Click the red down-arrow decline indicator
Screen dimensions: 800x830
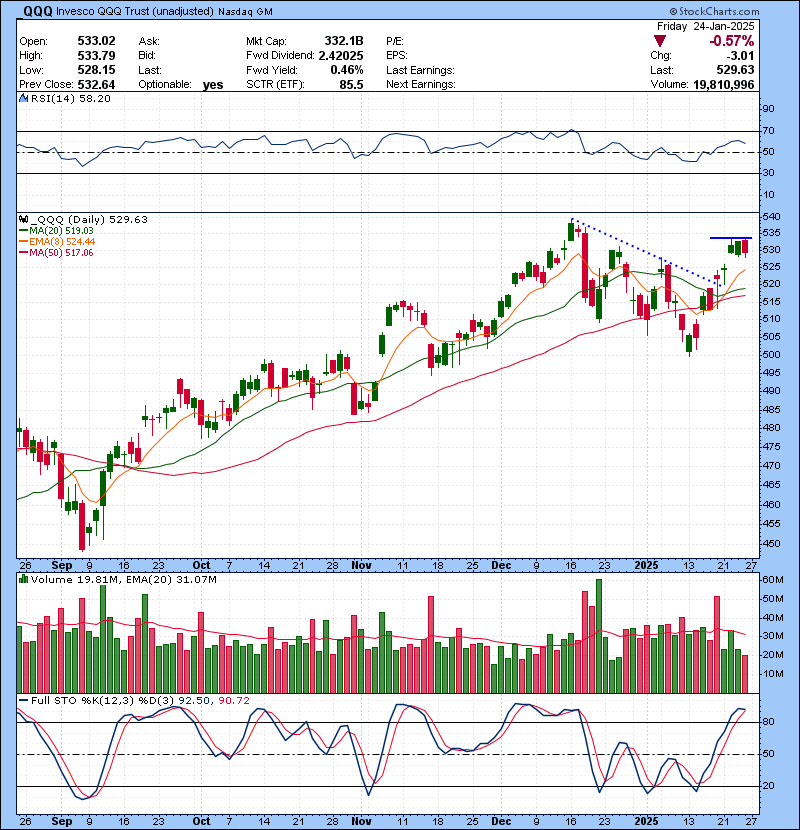[x=658, y=42]
